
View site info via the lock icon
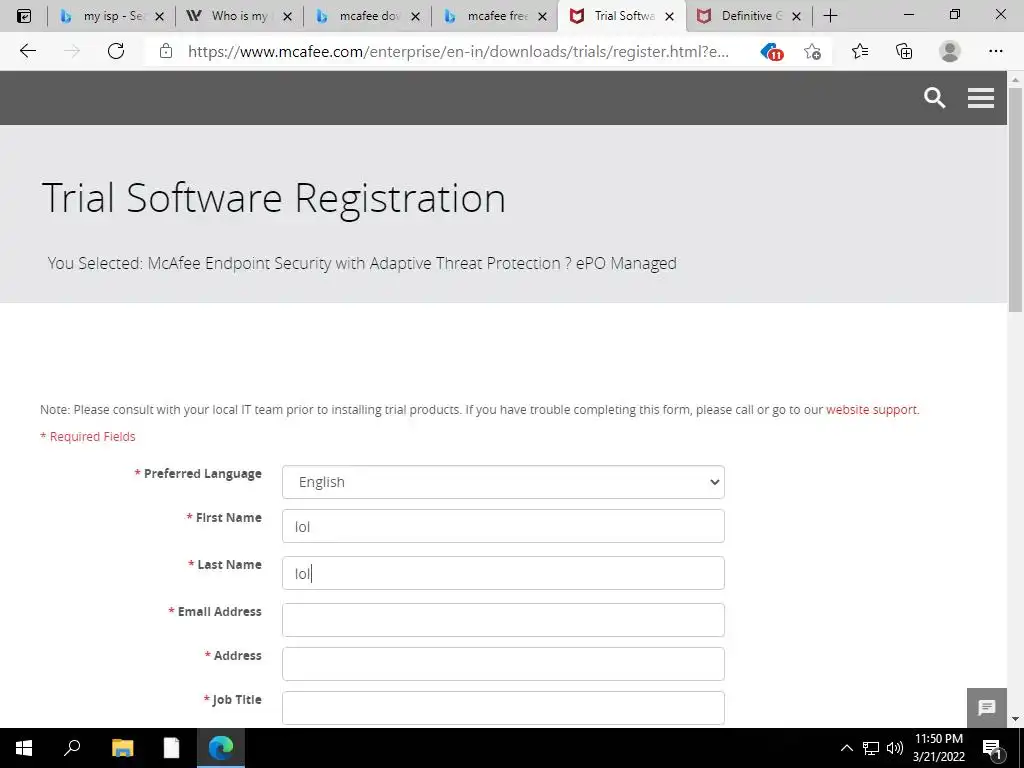pos(166,51)
